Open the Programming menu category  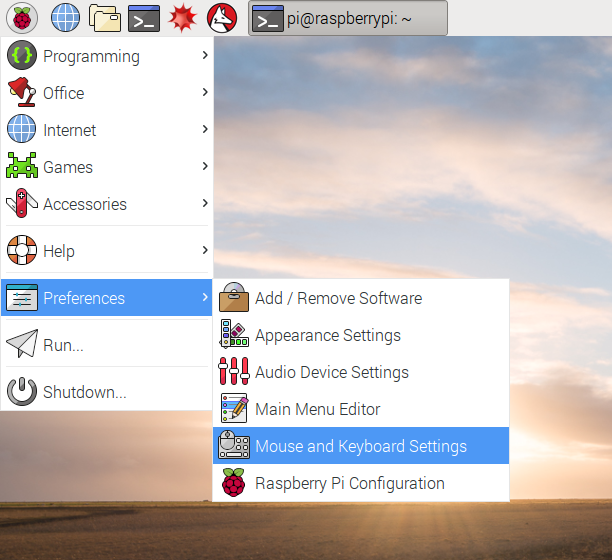(107, 55)
